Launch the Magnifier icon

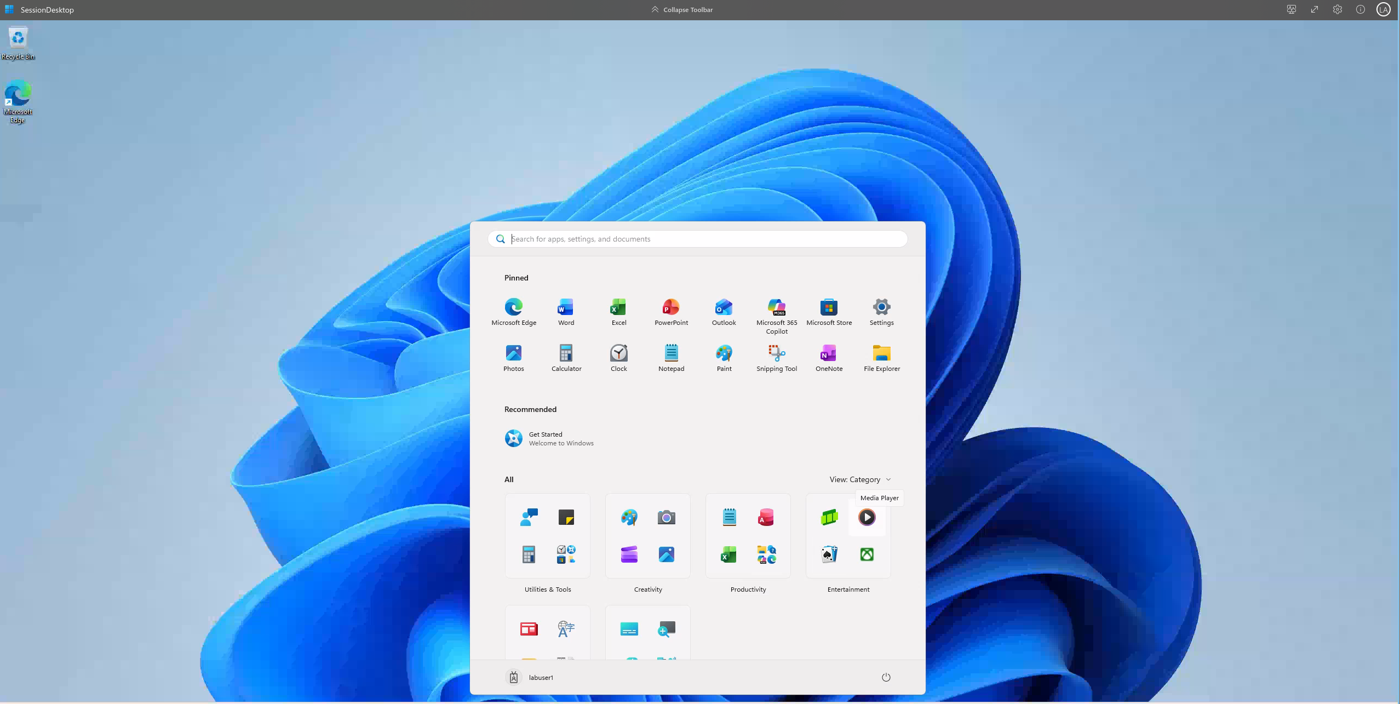(x=667, y=629)
